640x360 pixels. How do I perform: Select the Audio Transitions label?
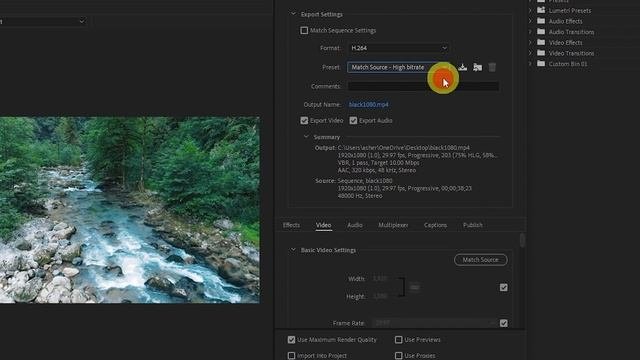[571, 32]
